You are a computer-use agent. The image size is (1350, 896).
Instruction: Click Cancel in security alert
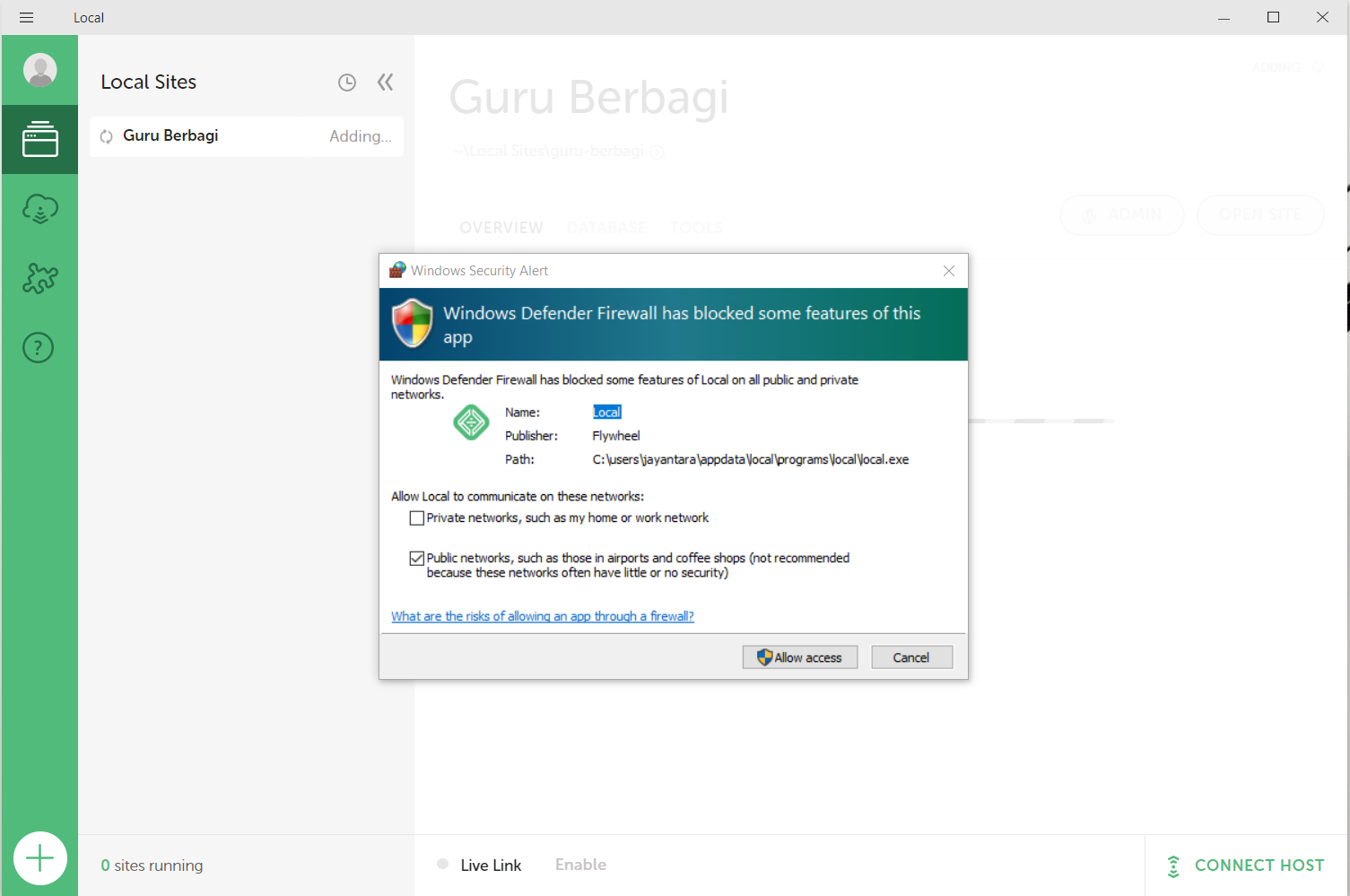click(912, 657)
